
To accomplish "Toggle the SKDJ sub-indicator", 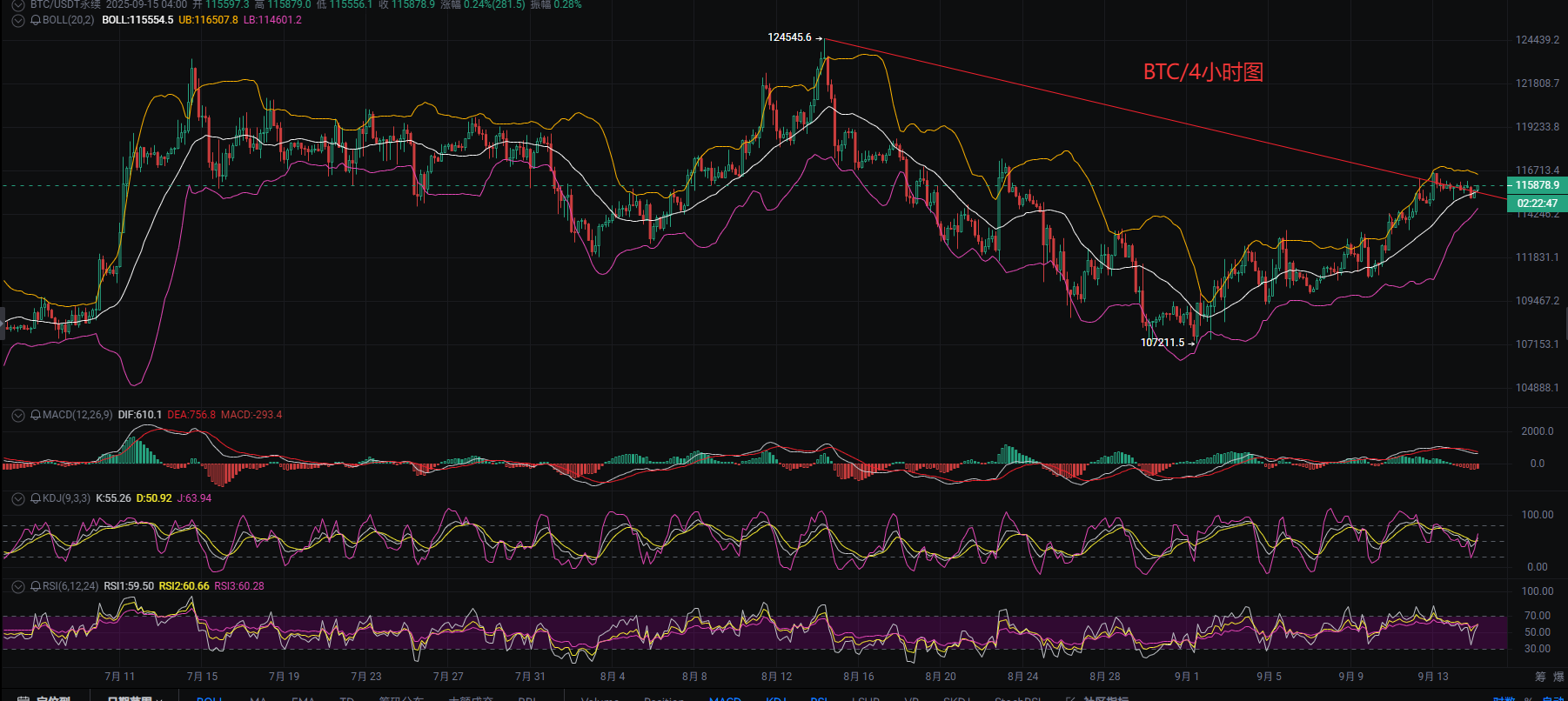I will click(956, 698).
